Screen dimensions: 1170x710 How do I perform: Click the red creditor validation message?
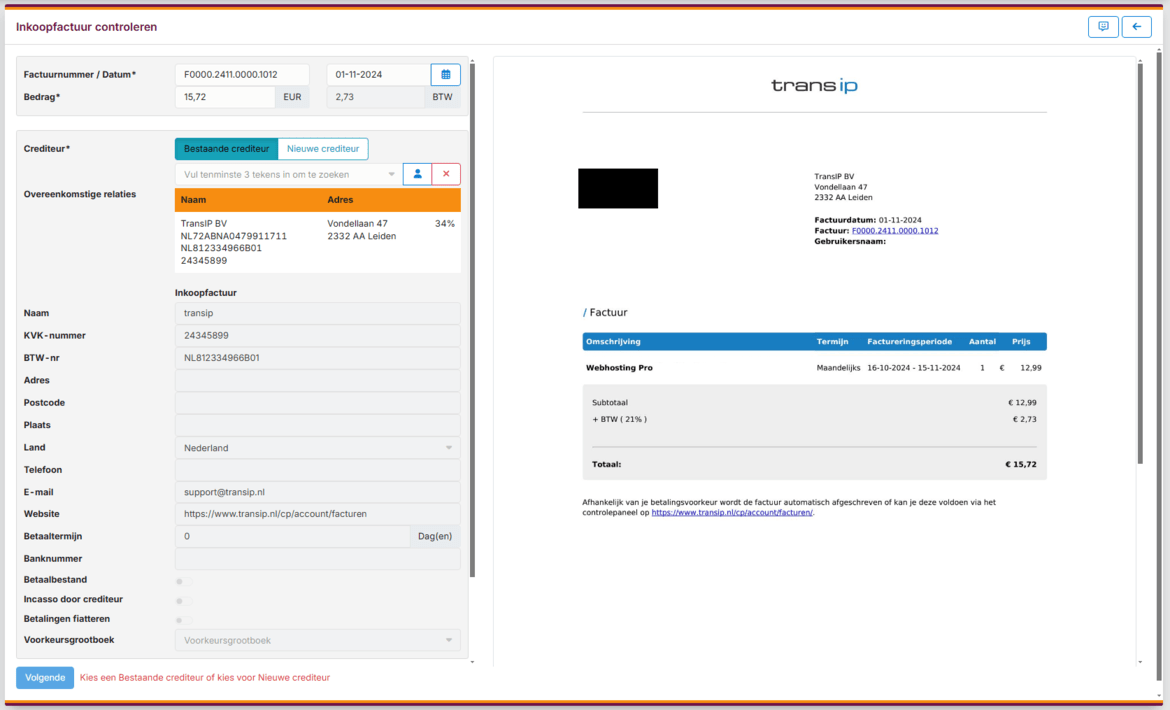tap(204, 678)
